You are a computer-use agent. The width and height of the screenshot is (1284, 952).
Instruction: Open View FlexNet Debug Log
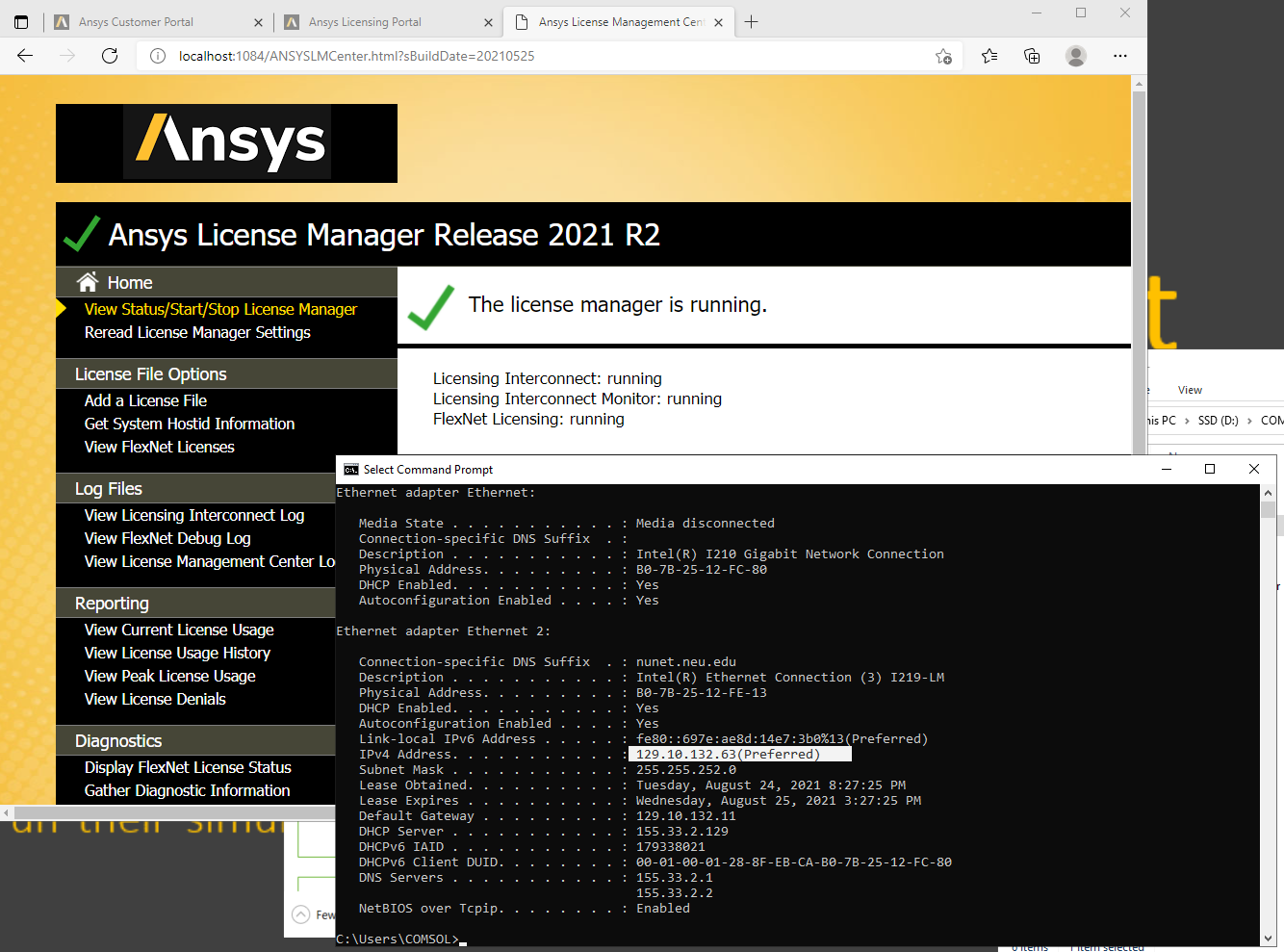[x=167, y=538]
